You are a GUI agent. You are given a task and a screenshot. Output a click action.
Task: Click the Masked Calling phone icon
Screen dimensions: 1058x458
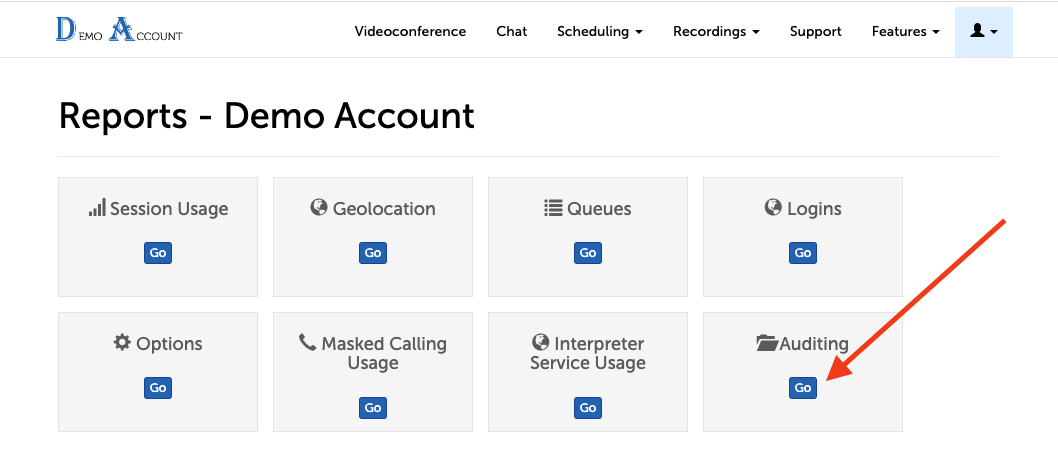click(x=307, y=343)
